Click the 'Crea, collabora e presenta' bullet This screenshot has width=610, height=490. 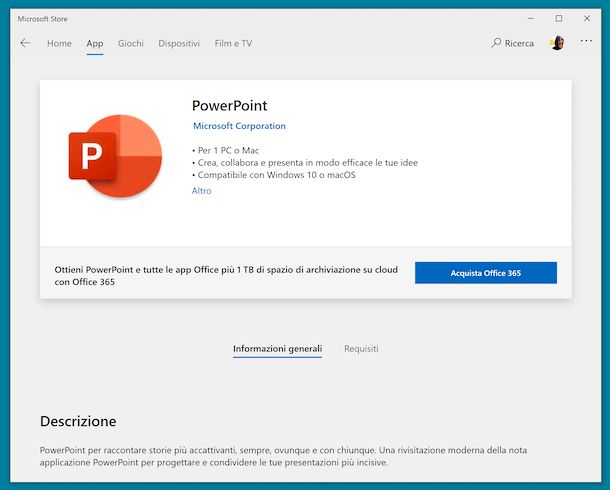(305, 163)
